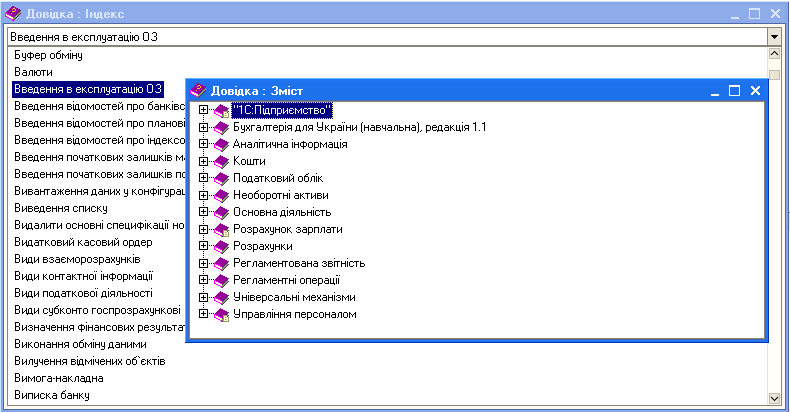Image resolution: width=790 pixels, height=412 pixels.
Task: Click the book icon beside Розрахунок зарплати
Action: [222, 230]
